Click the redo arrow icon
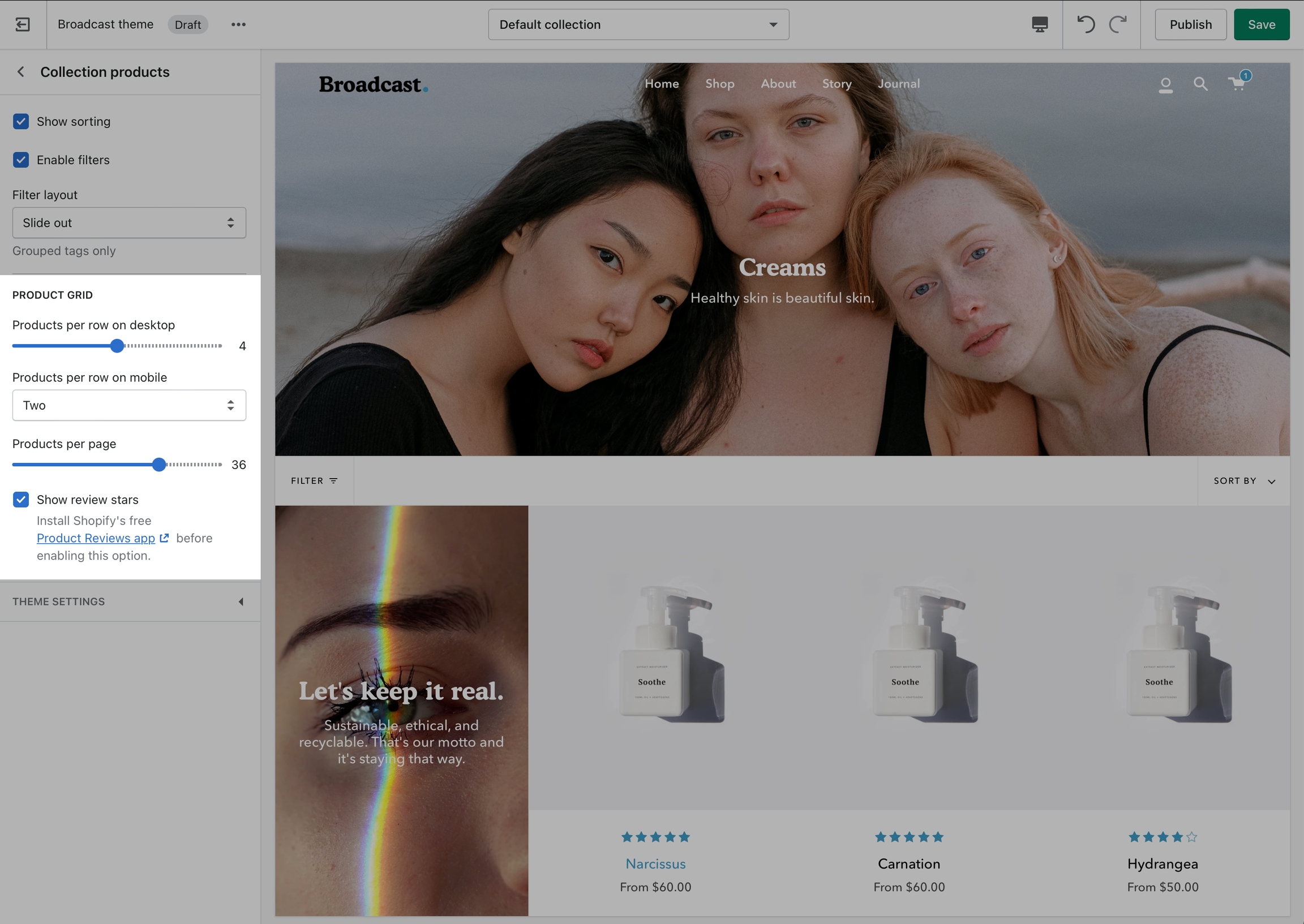The width and height of the screenshot is (1304, 924). (1117, 24)
